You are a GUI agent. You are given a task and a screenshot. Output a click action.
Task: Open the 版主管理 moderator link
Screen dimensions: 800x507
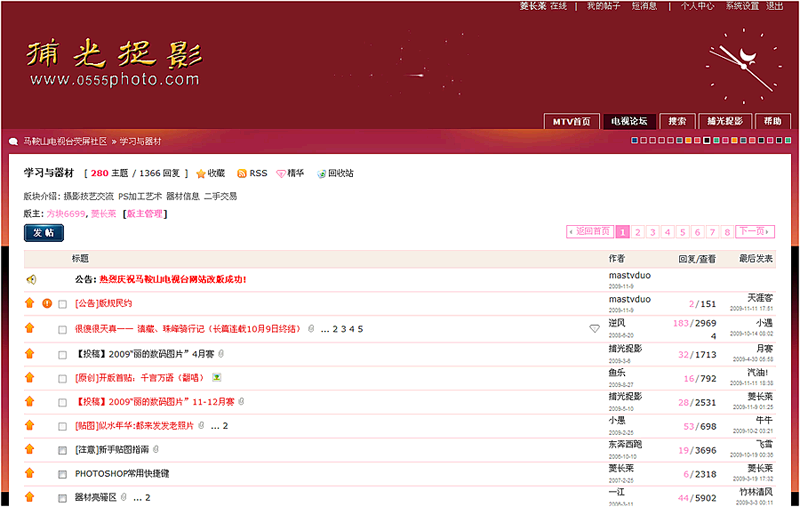tap(145, 214)
